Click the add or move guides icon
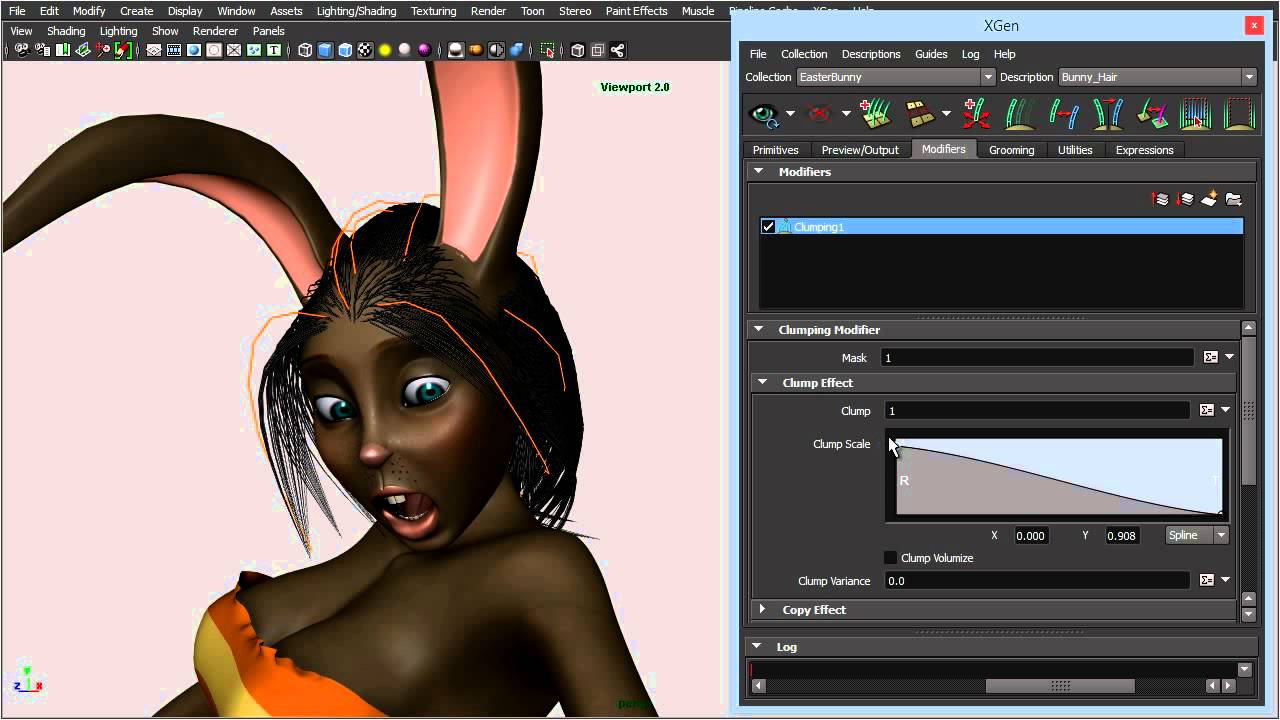1280x720 pixels. 976,114
